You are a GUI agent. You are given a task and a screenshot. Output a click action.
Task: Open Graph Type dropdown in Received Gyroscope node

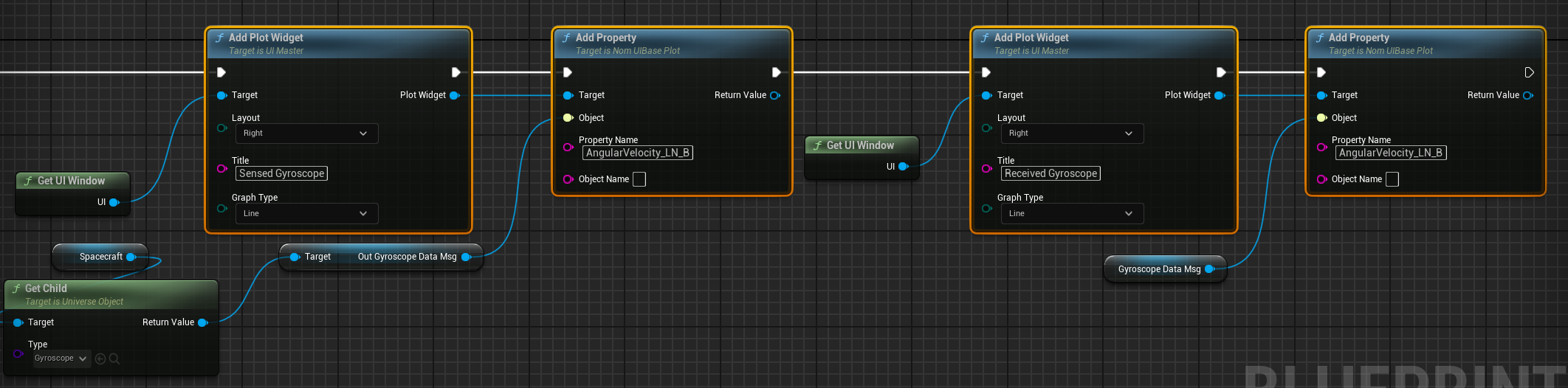point(1072,213)
